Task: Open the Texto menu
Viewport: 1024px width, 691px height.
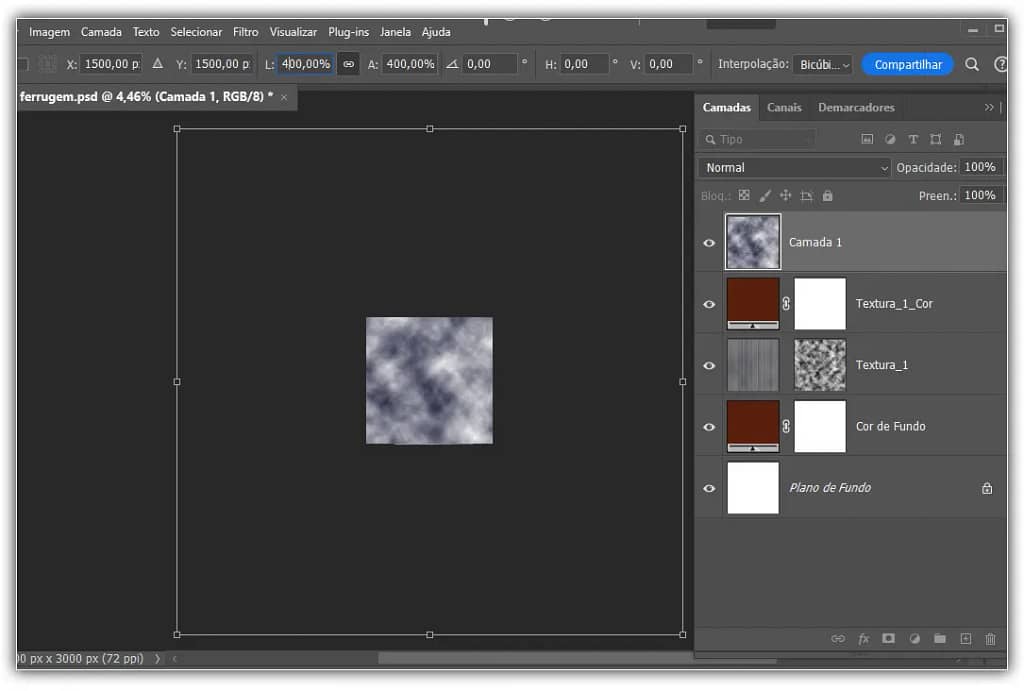Action: [x=146, y=32]
